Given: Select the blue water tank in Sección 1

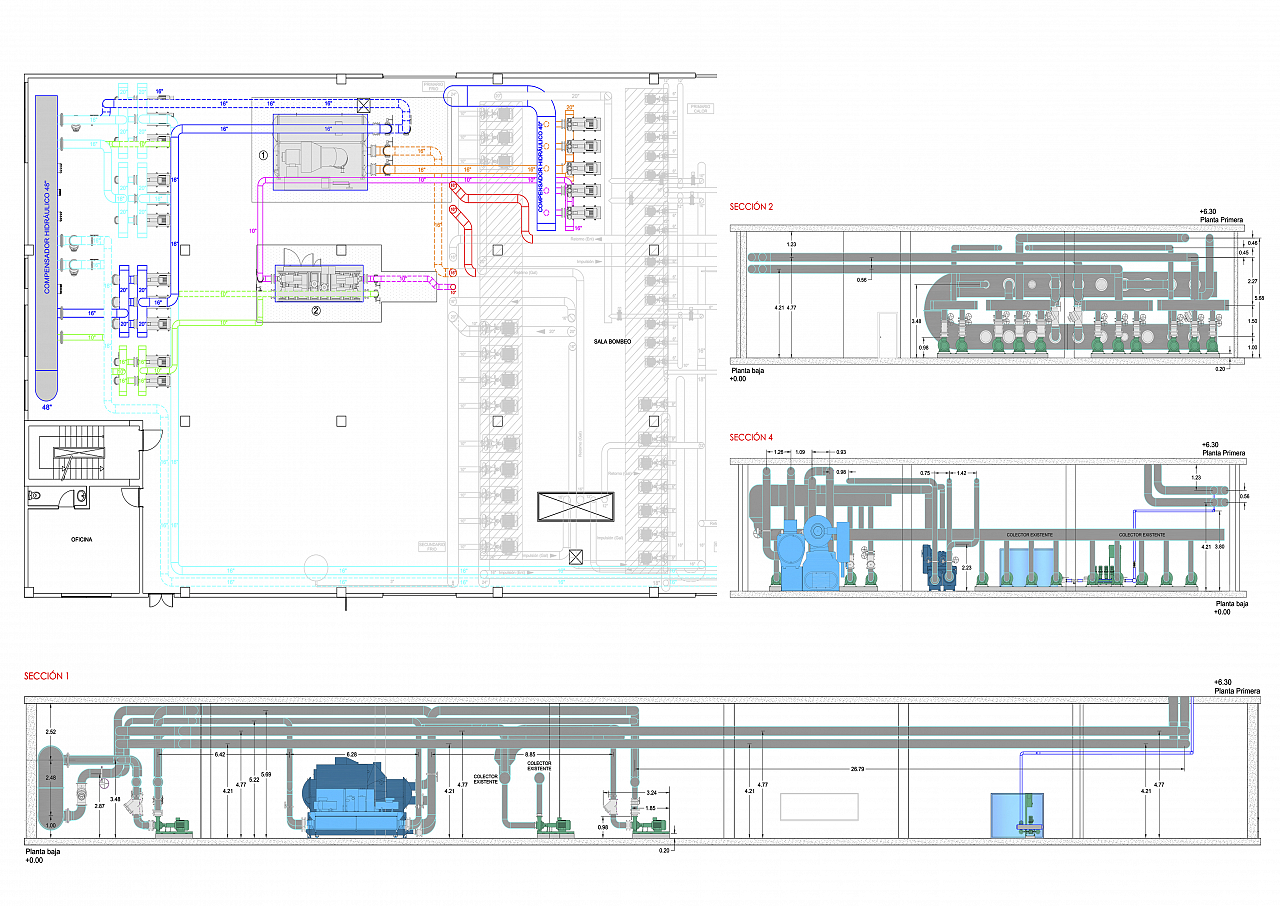Looking at the screenshot, I should click(x=1016, y=814).
